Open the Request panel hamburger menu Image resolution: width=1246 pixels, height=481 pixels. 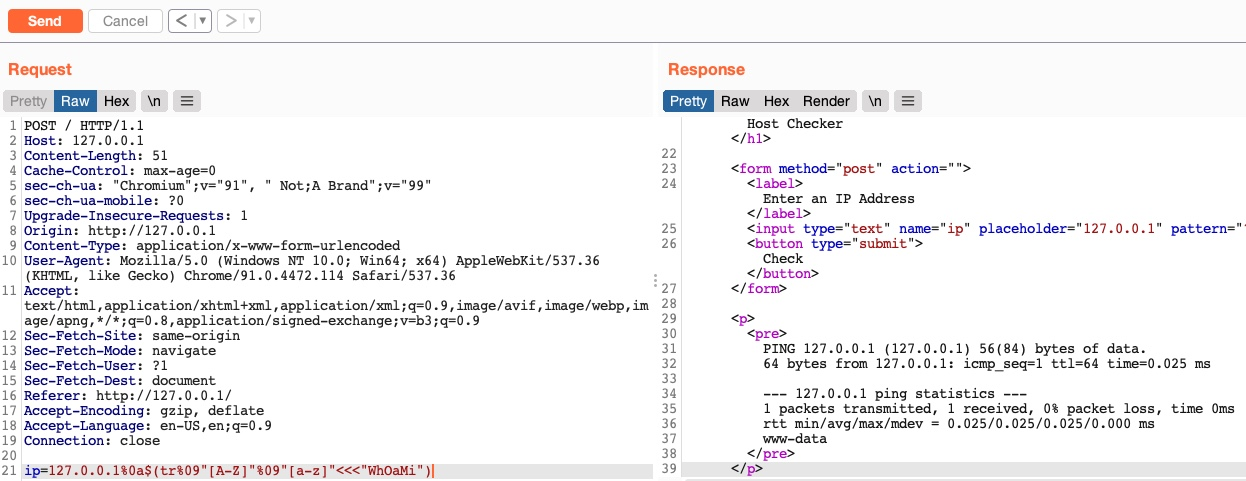click(x=187, y=101)
